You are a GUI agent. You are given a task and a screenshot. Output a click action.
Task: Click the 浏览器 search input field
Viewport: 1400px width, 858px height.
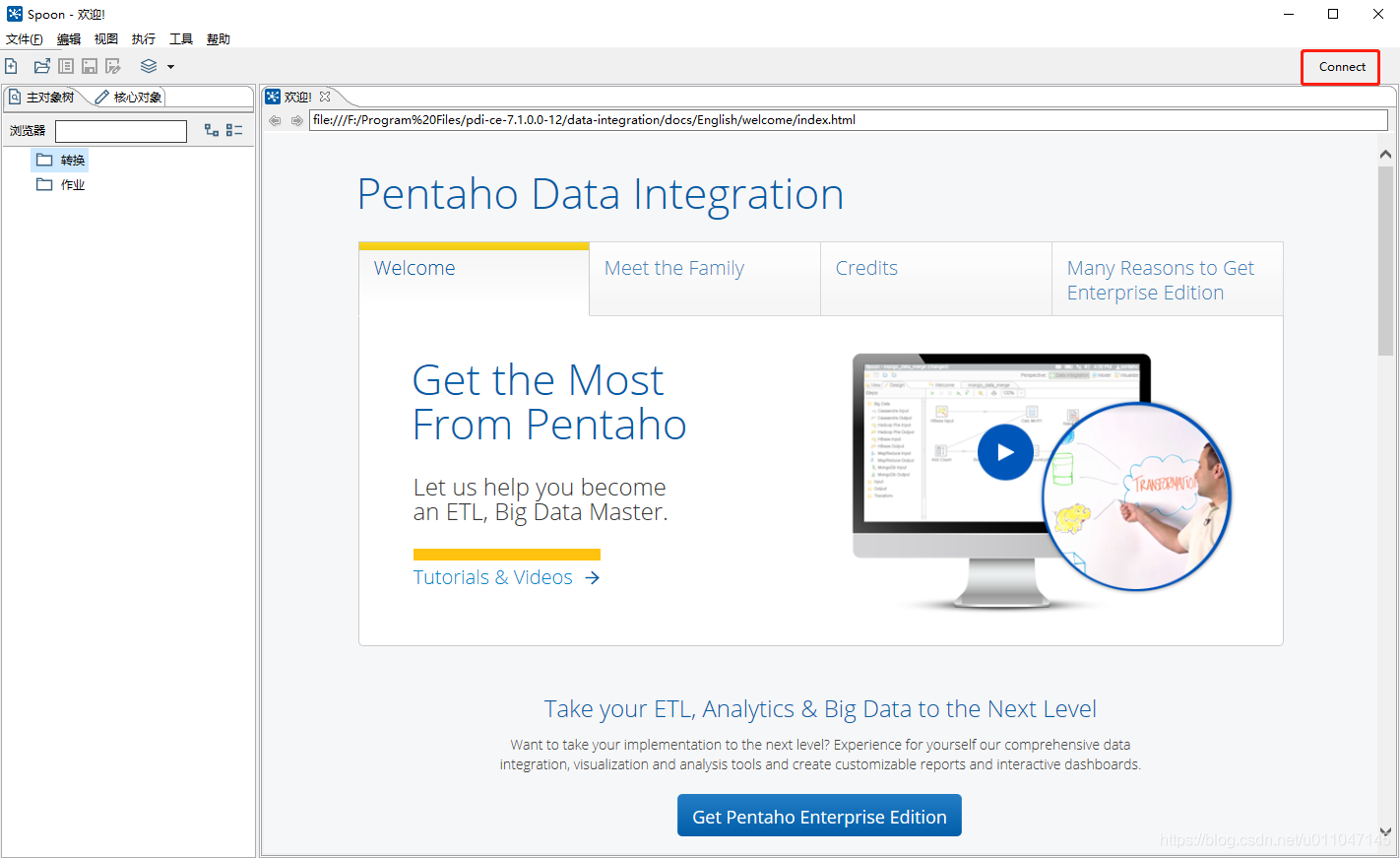(x=121, y=131)
